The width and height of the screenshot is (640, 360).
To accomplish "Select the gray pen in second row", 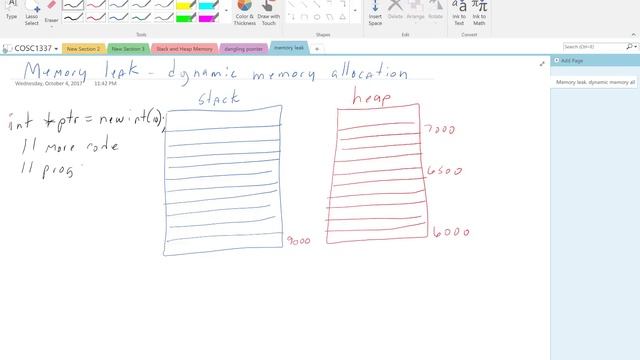I will [164, 18].
